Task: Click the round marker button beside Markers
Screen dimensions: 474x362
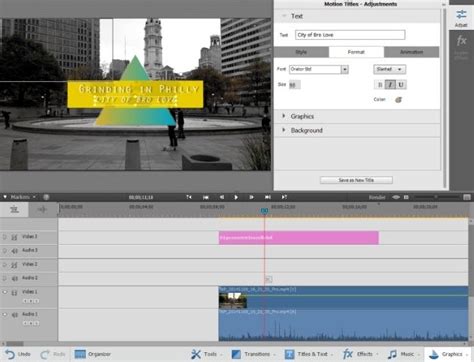Action: [46, 197]
